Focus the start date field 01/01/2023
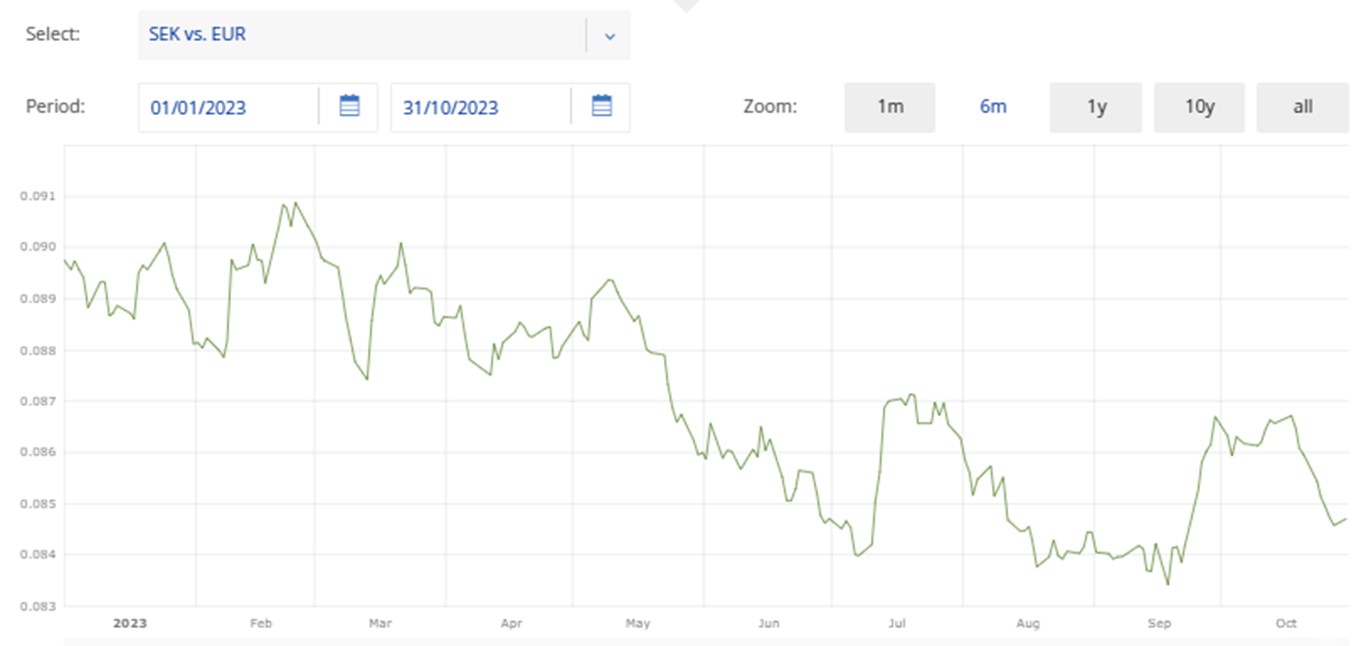Viewport: 1361px width, 646px height. pos(228,108)
